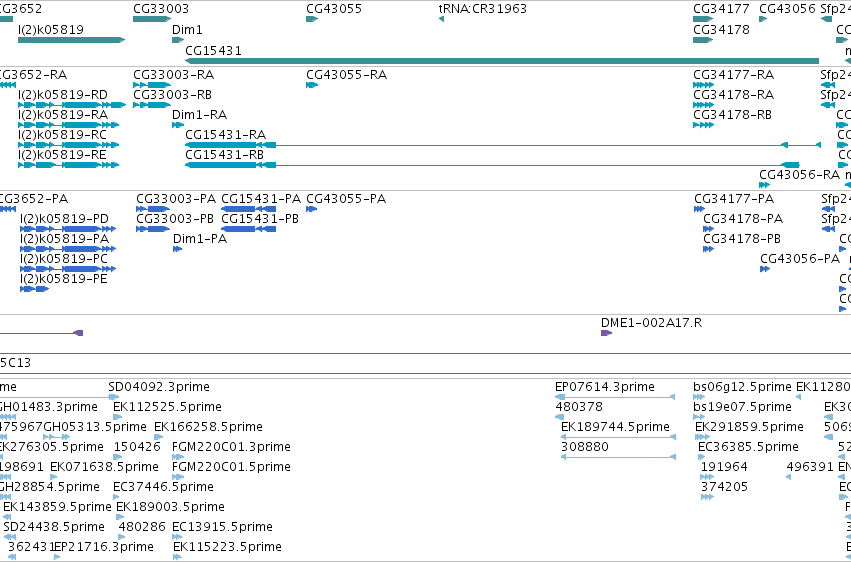Click transcript CG15431-RB label
The height and width of the screenshot is (562, 851).
(x=224, y=155)
